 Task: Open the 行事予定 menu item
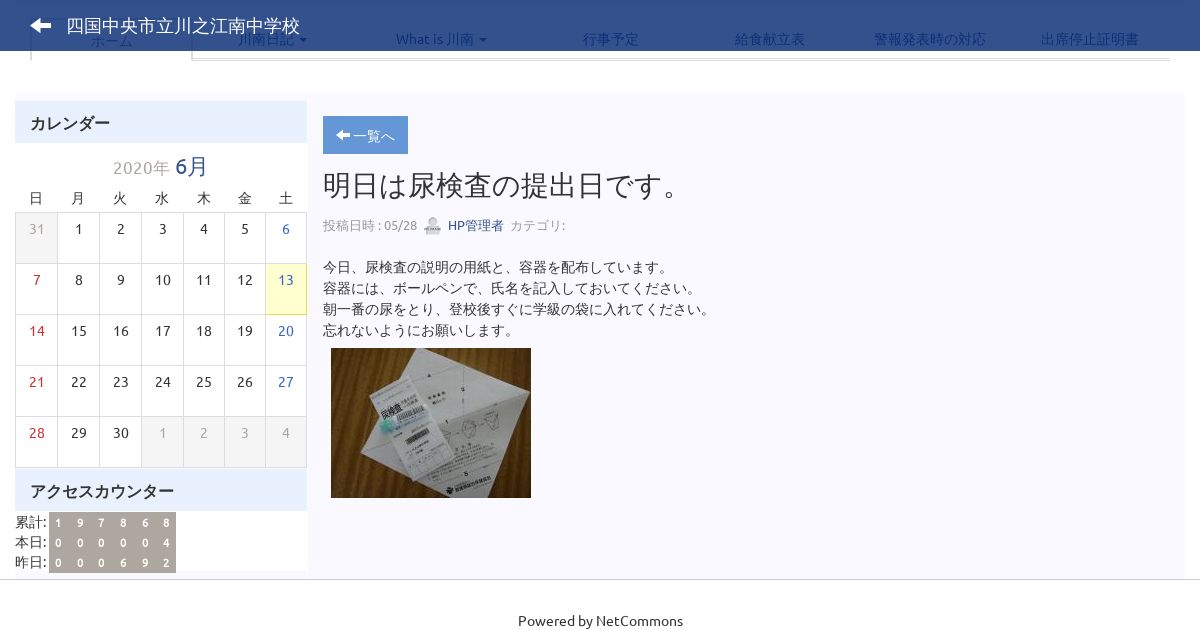[611, 40]
